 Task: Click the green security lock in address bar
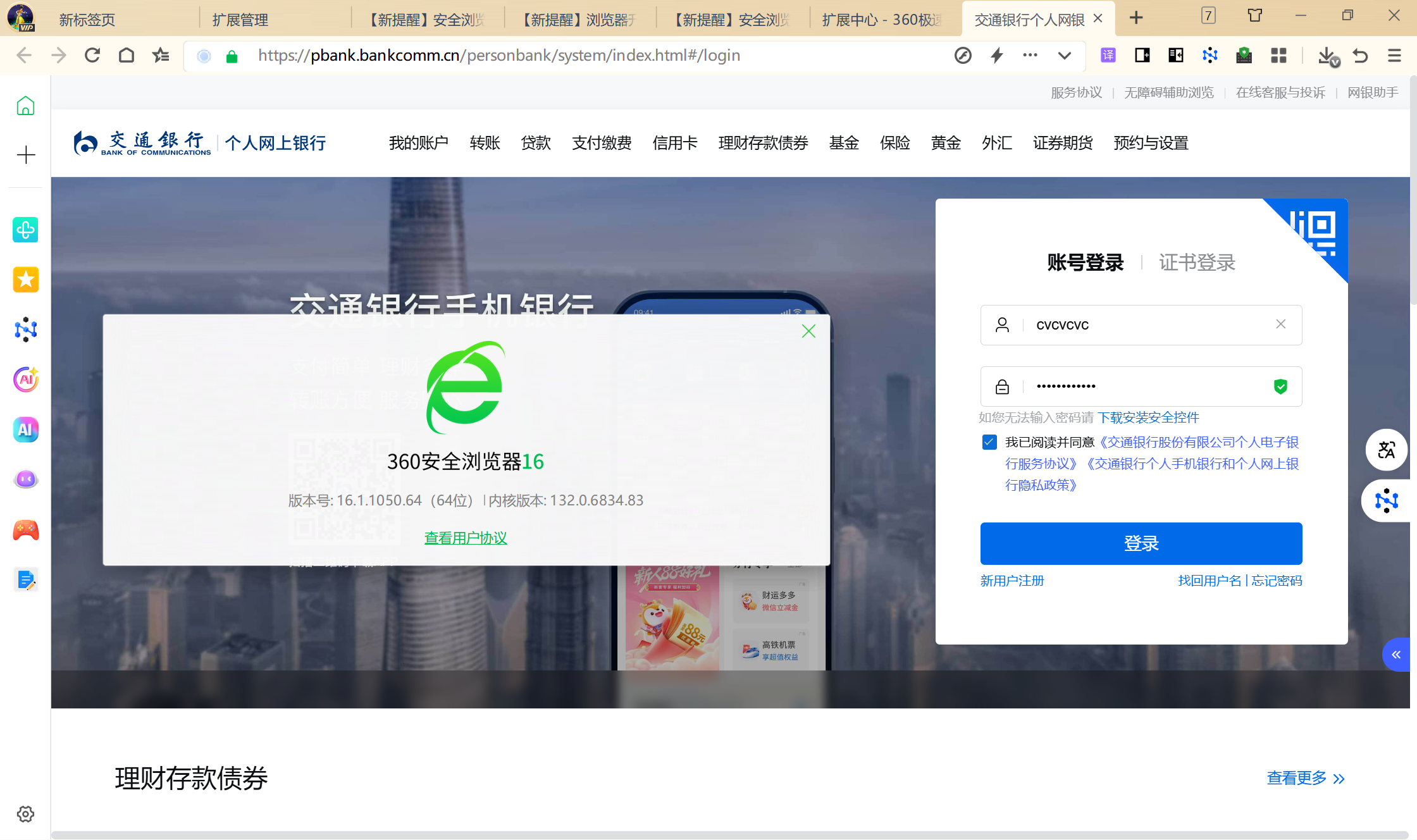click(x=232, y=56)
